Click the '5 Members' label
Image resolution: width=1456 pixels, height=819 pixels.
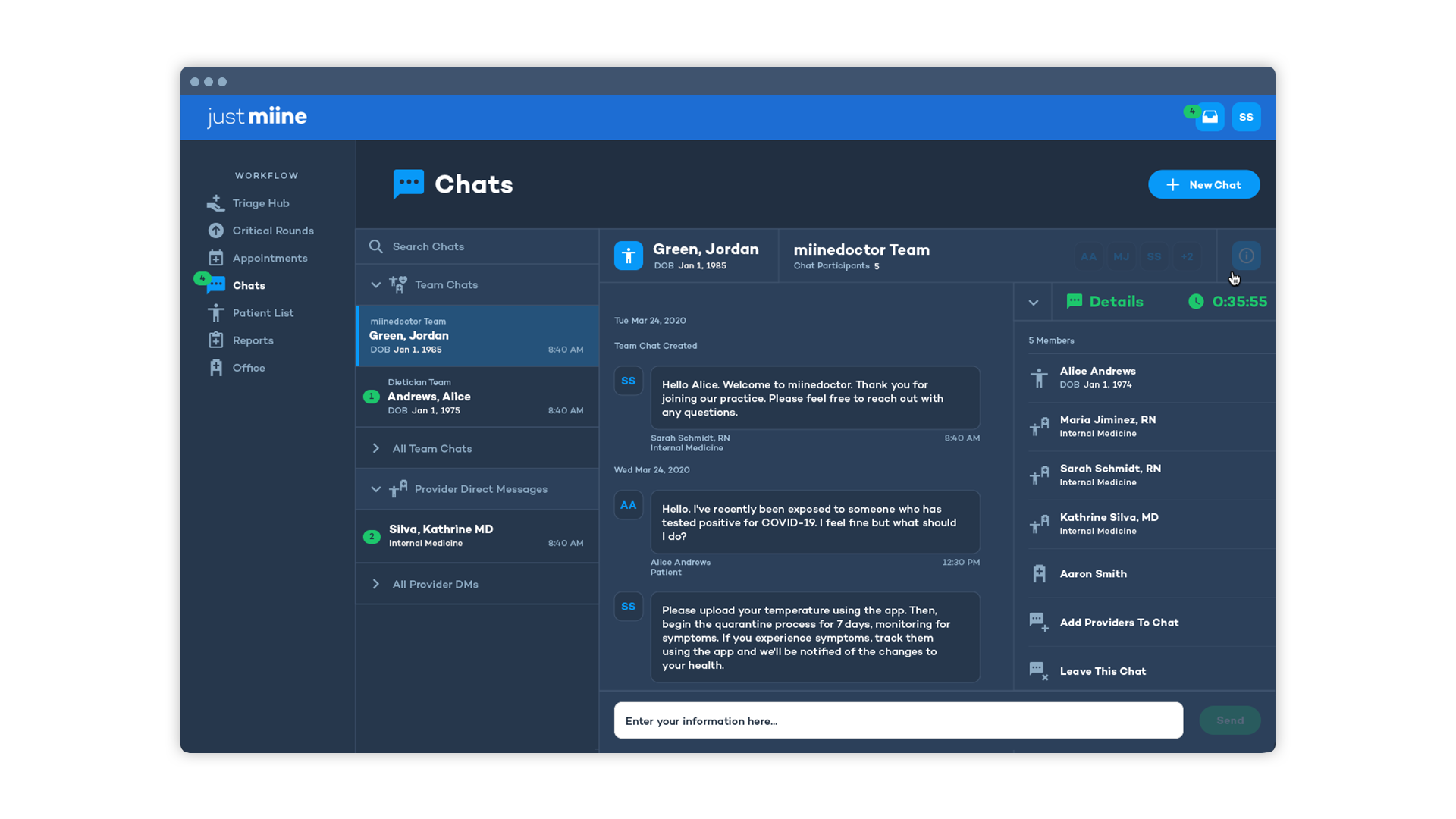(x=1051, y=340)
